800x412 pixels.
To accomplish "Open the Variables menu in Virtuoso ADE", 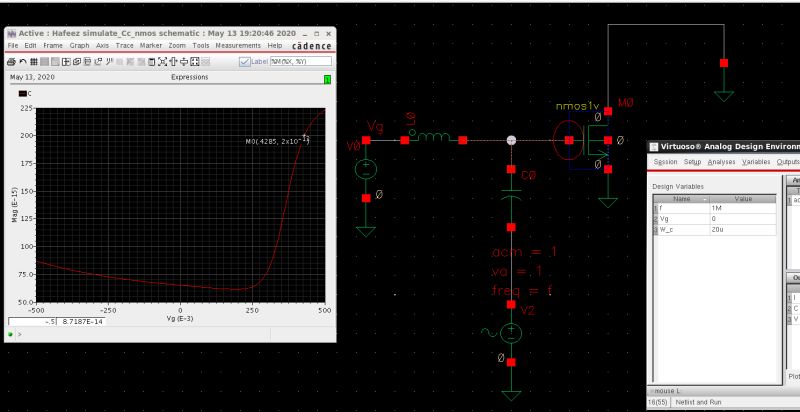I will coord(756,162).
